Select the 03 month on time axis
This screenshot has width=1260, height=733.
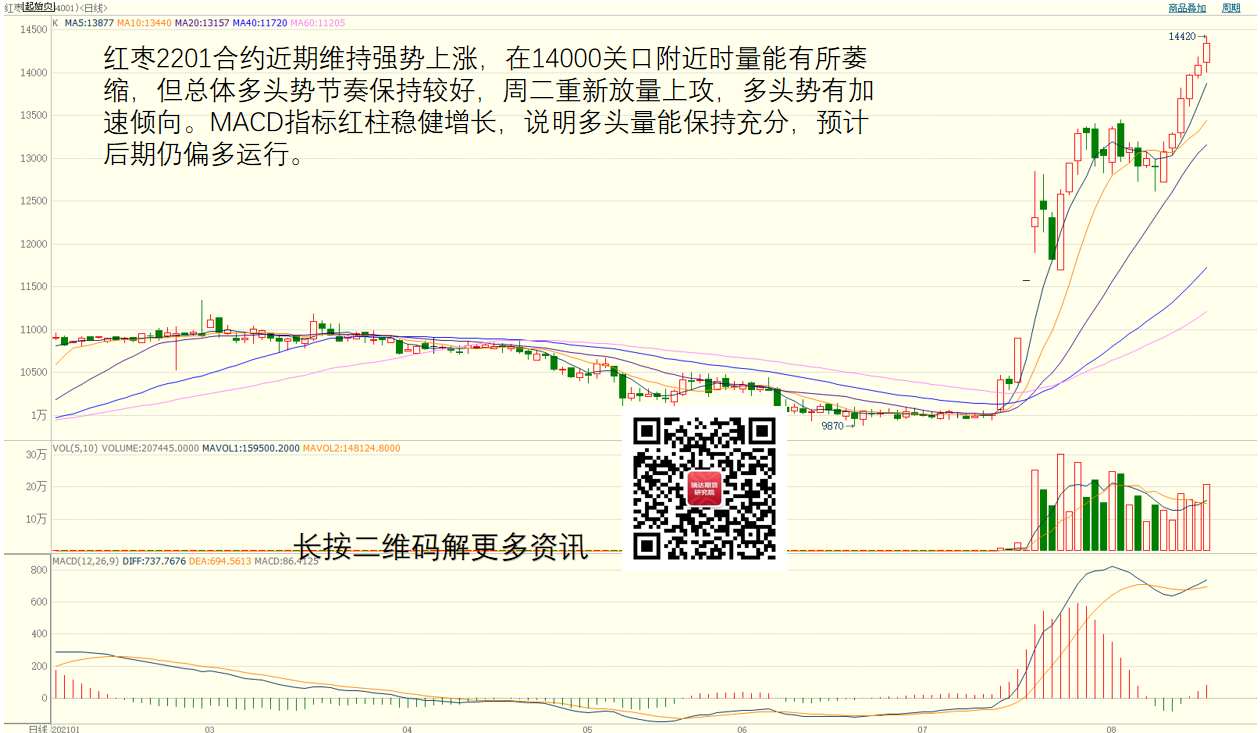(x=210, y=729)
